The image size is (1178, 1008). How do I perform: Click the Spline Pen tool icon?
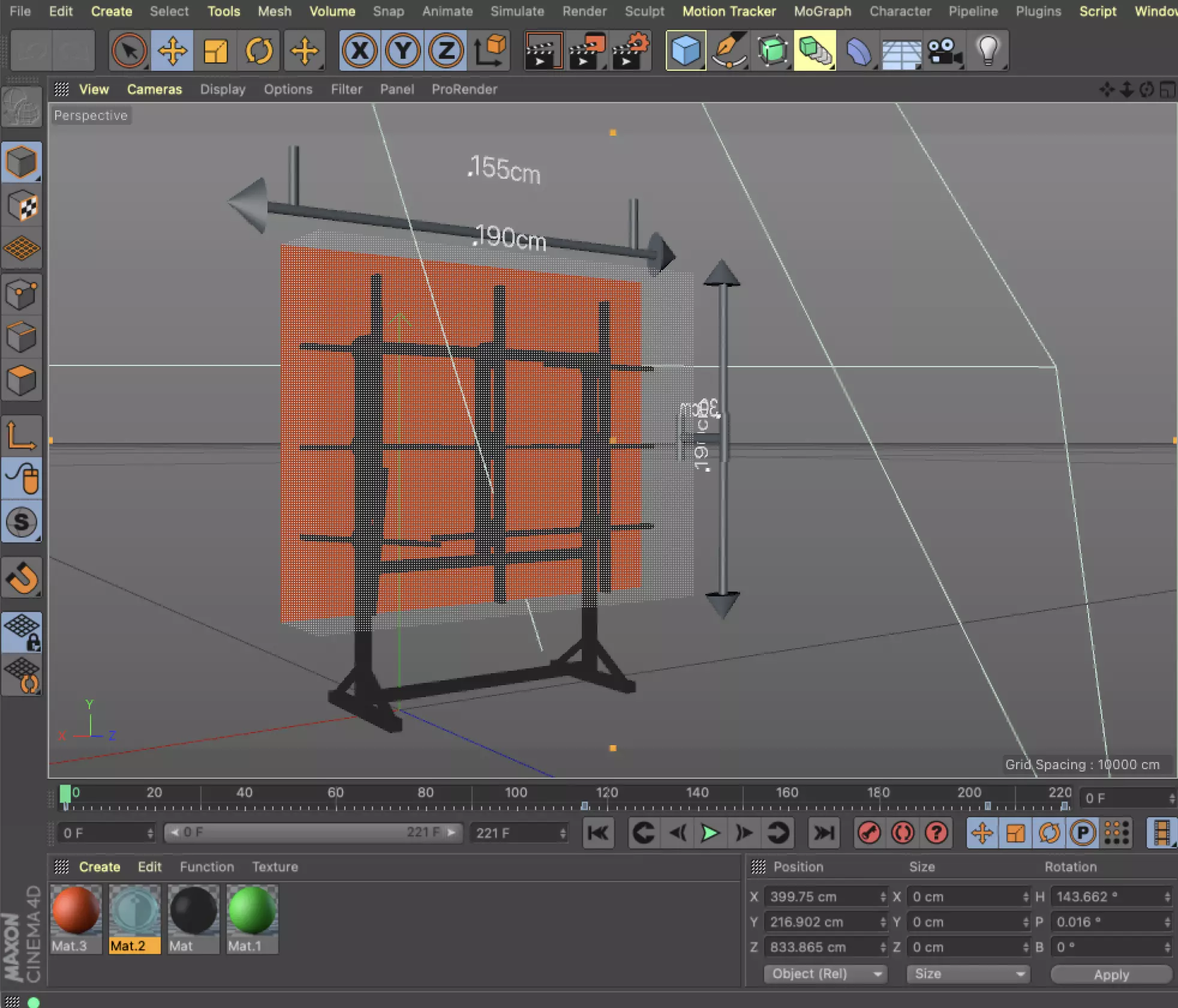pyautogui.click(x=729, y=51)
